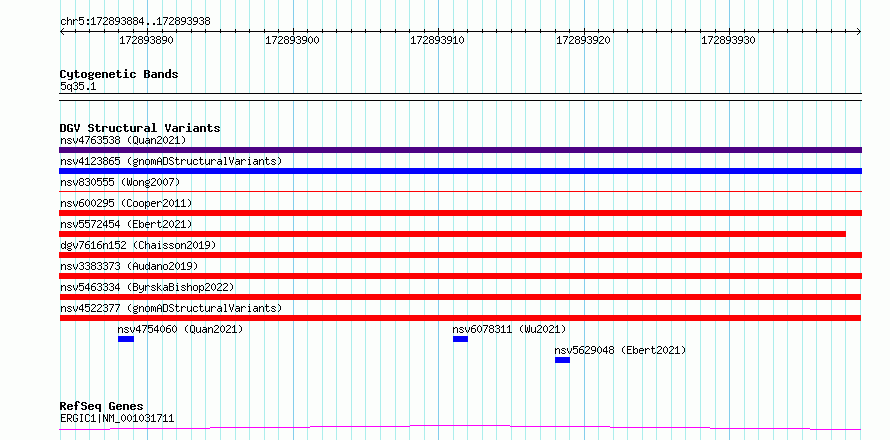Click the small blue nsv5629048 variant block
Image resolution: width=890 pixels, height=440 pixels.
click(562, 360)
